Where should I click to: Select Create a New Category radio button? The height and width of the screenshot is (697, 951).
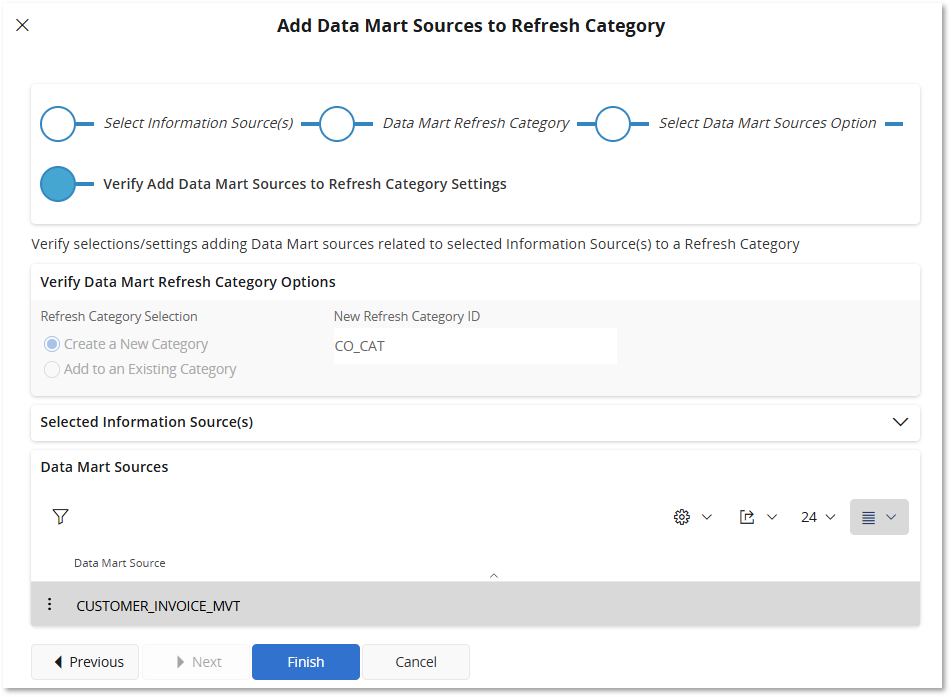point(52,344)
